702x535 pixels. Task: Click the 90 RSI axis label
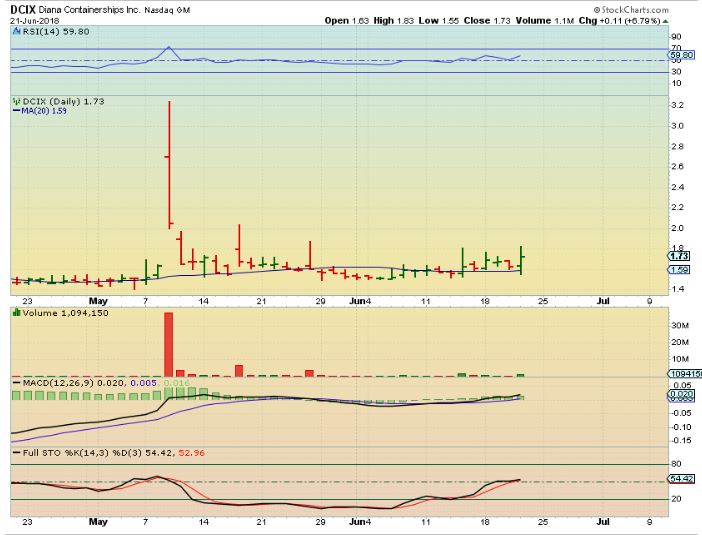click(x=676, y=37)
